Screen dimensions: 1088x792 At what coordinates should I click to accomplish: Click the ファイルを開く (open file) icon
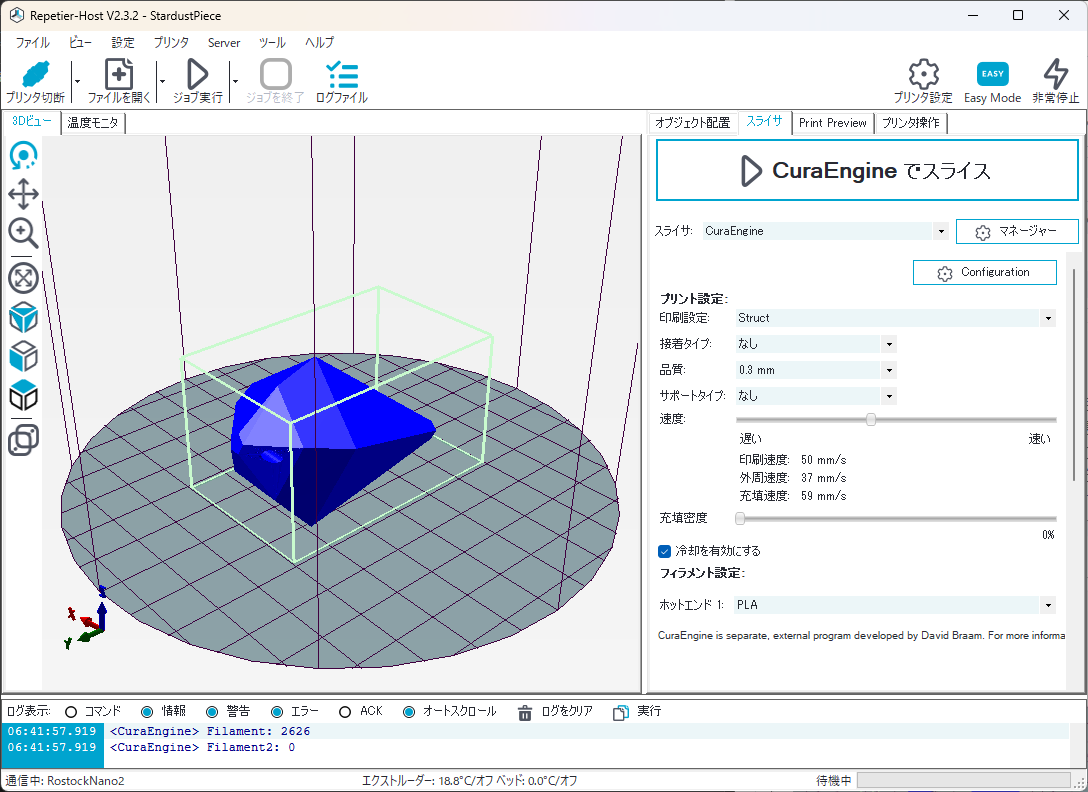click(119, 74)
